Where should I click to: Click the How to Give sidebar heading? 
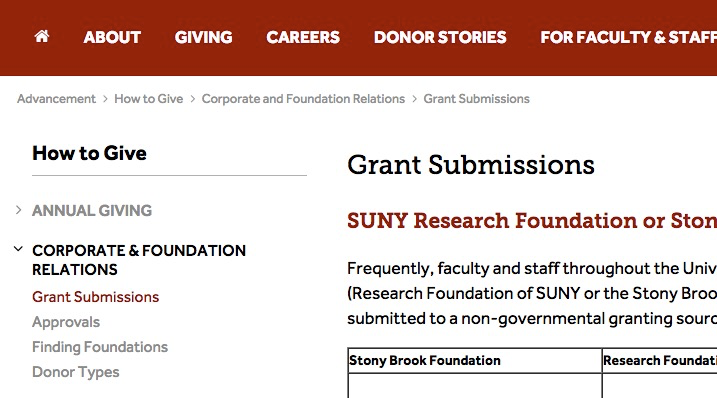pyautogui.click(x=90, y=153)
